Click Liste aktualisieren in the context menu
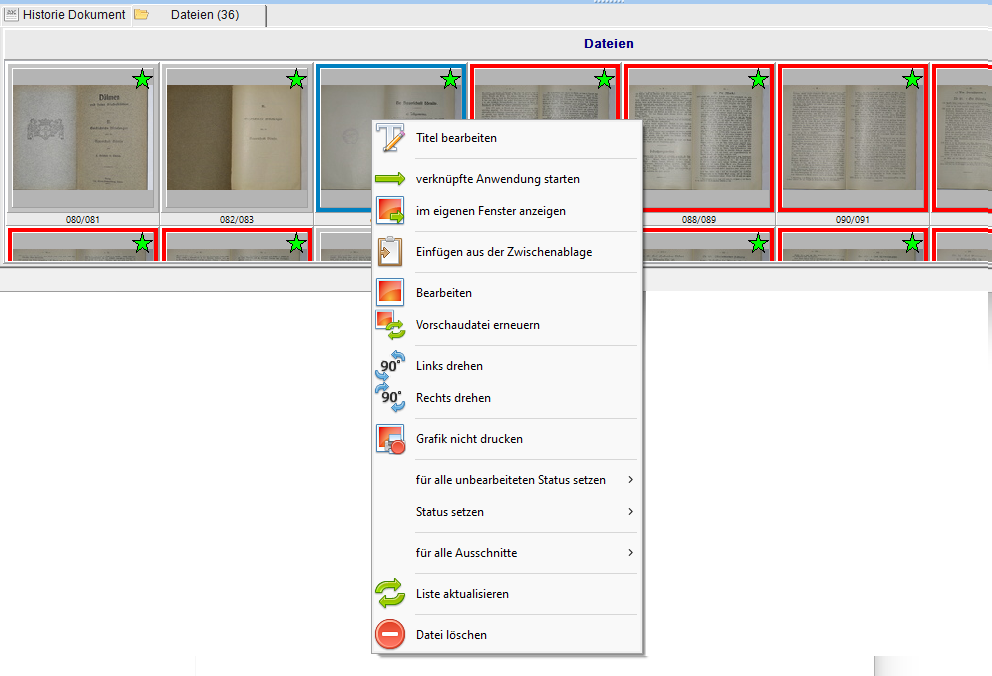The width and height of the screenshot is (992, 676). (x=462, y=594)
